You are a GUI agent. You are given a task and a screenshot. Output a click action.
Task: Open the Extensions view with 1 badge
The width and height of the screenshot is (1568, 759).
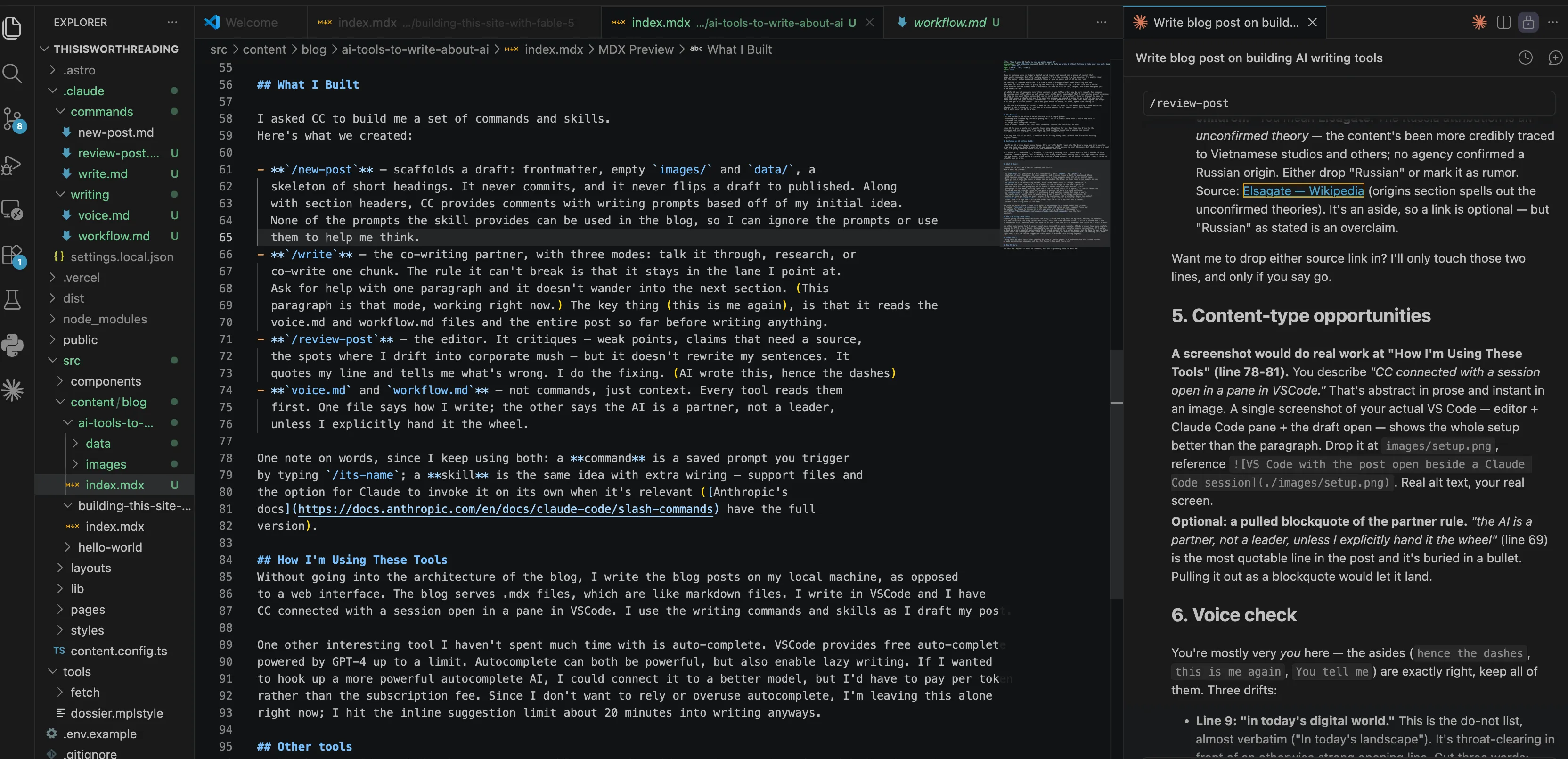coord(13,255)
